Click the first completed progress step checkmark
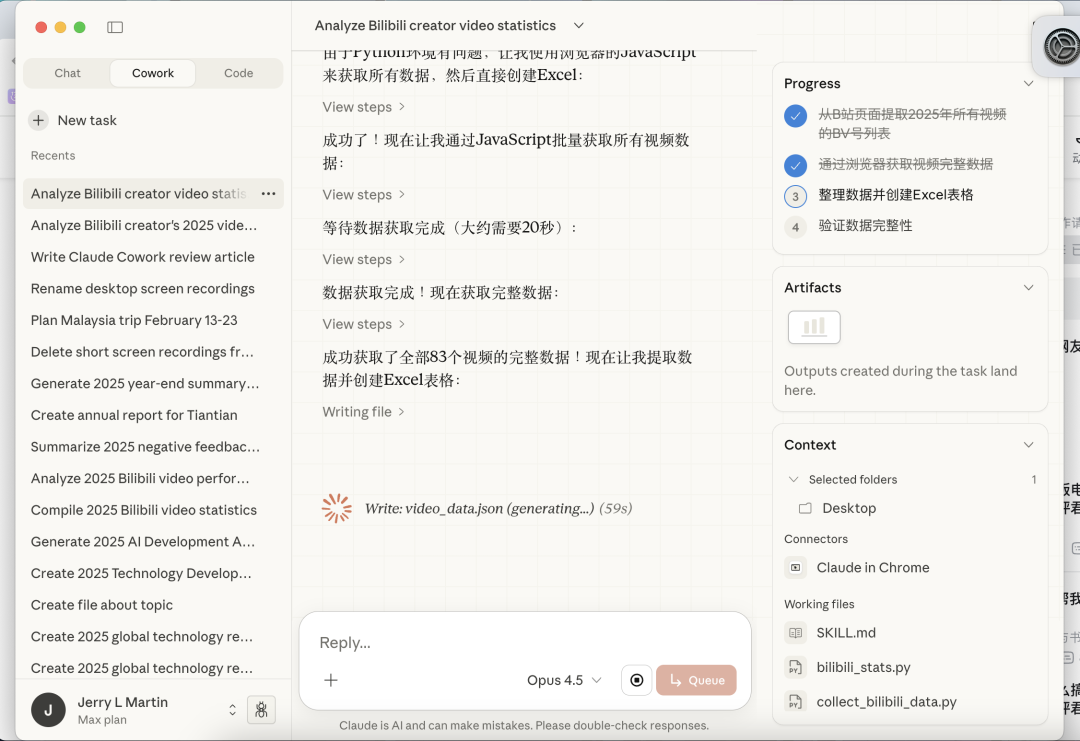Screen dimensions: 1080x741 795,116
